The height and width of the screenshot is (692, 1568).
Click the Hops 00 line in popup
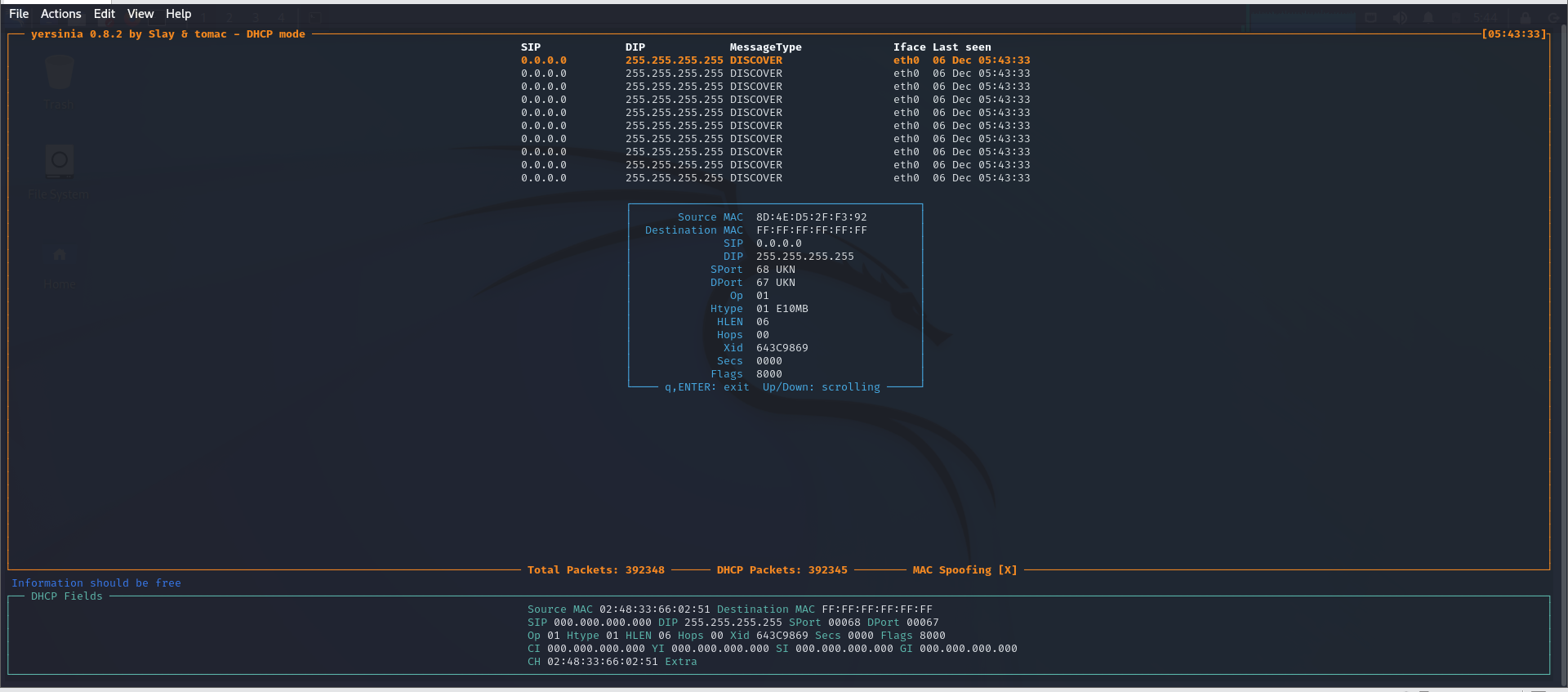point(743,335)
